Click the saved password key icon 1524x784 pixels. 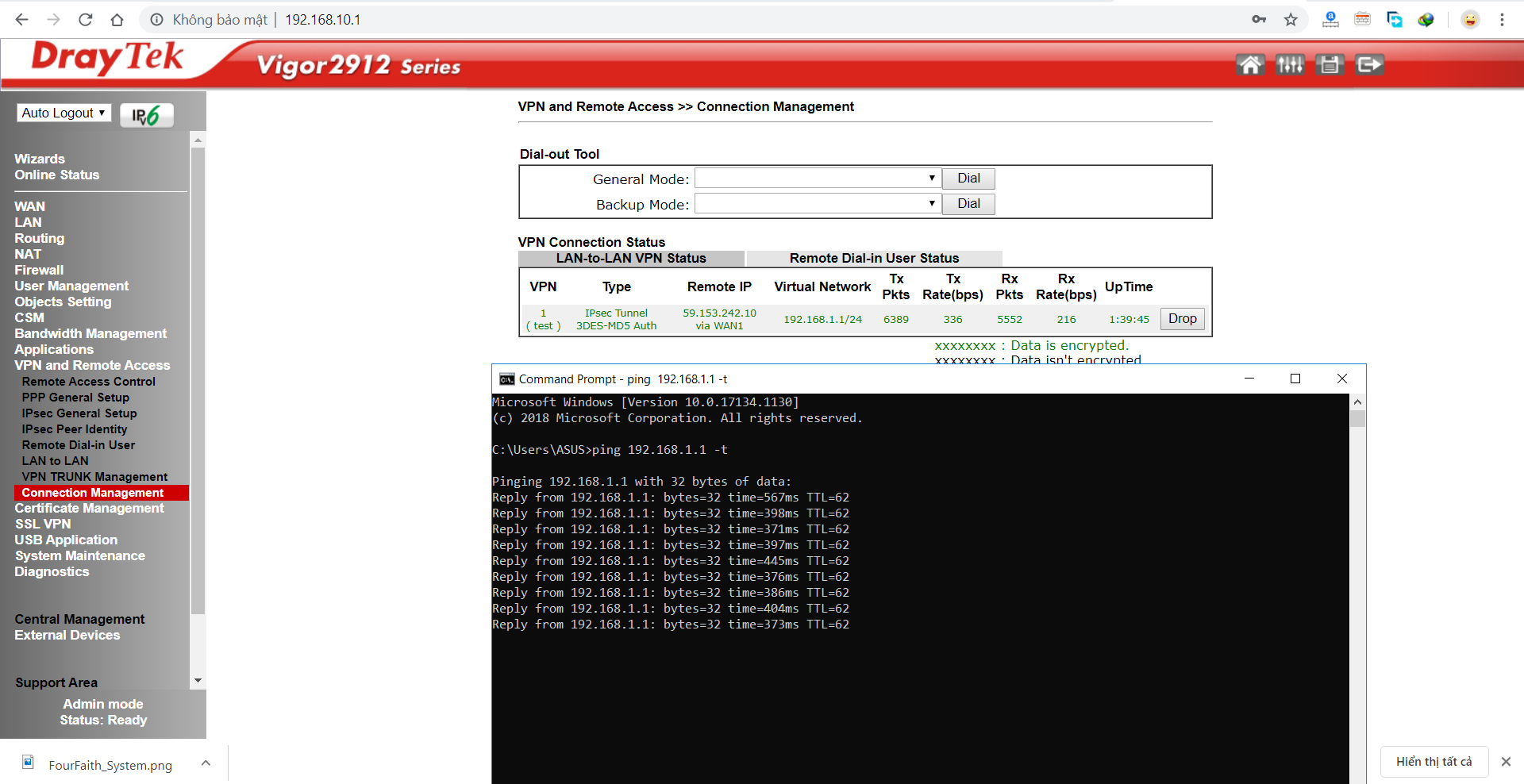[1259, 19]
